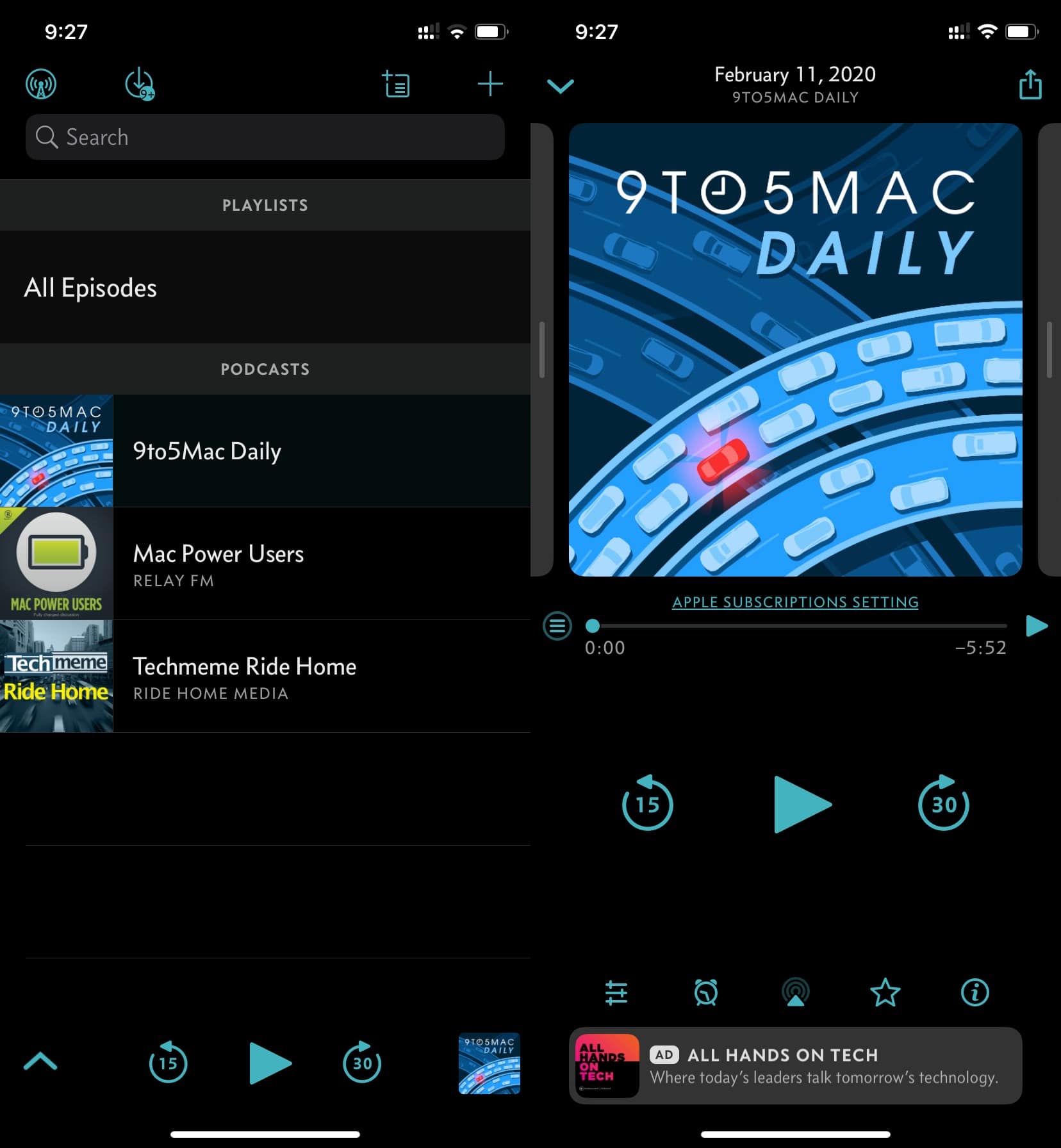The height and width of the screenshot is (1148, 1061).
Task: Open the Overcast antenna settings icon
Action: [x=41, y=85]
